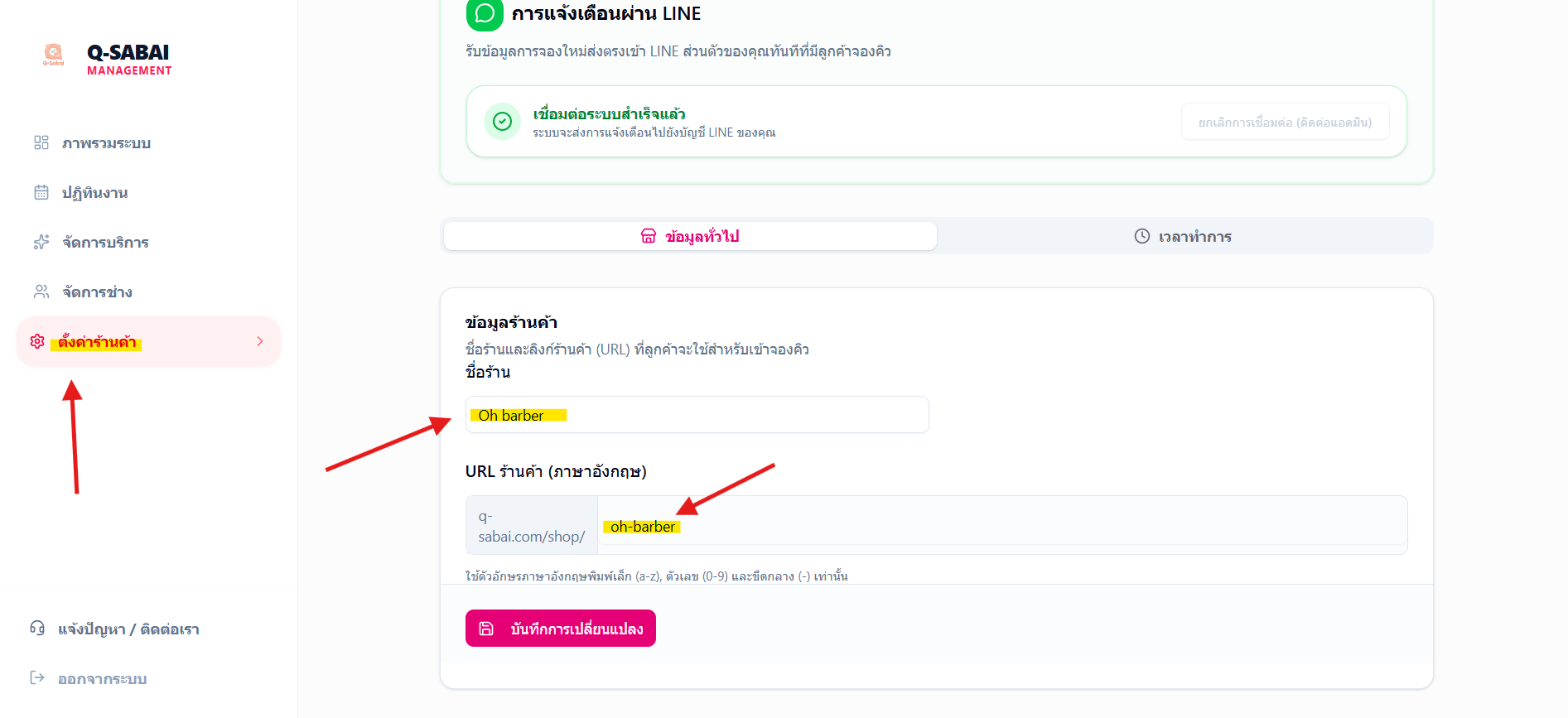Click the Q-SABAI logo icon

54,55
